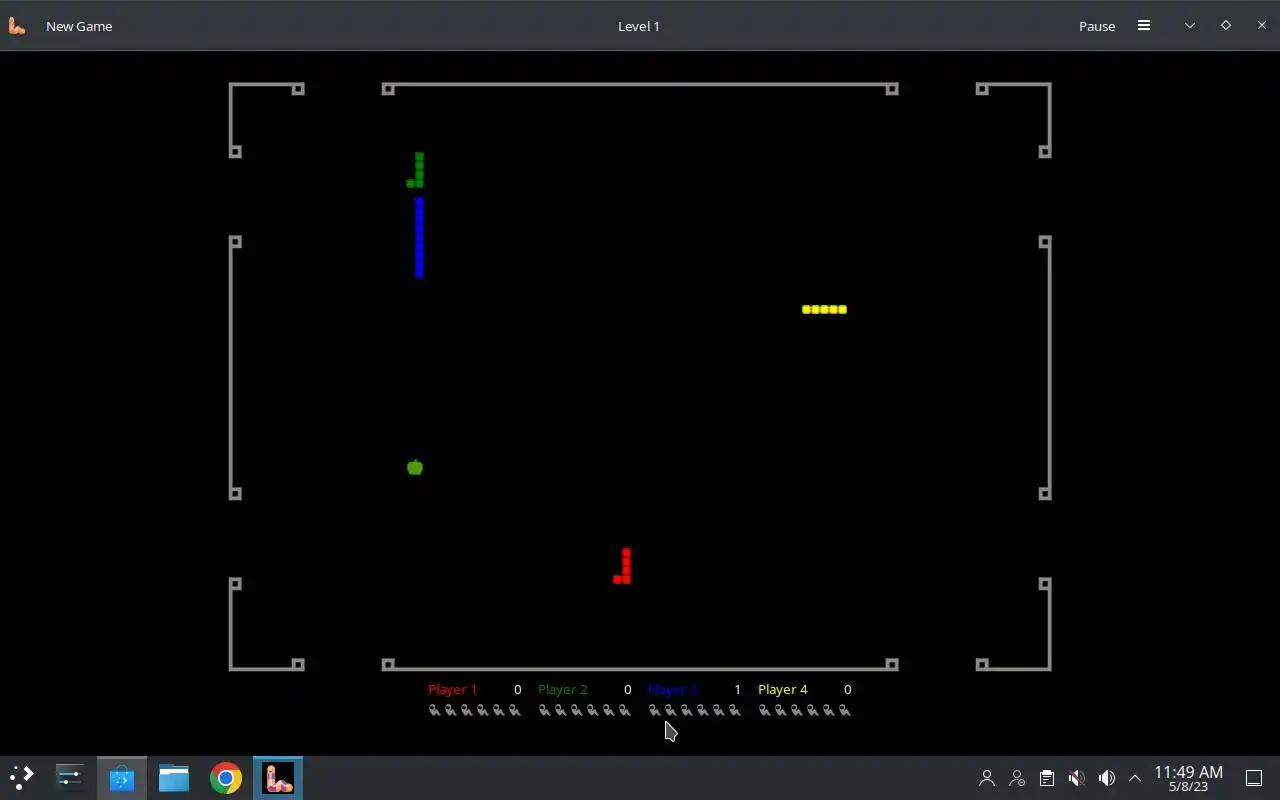
Task: Click the Level 1 window title
Action: 638,26
